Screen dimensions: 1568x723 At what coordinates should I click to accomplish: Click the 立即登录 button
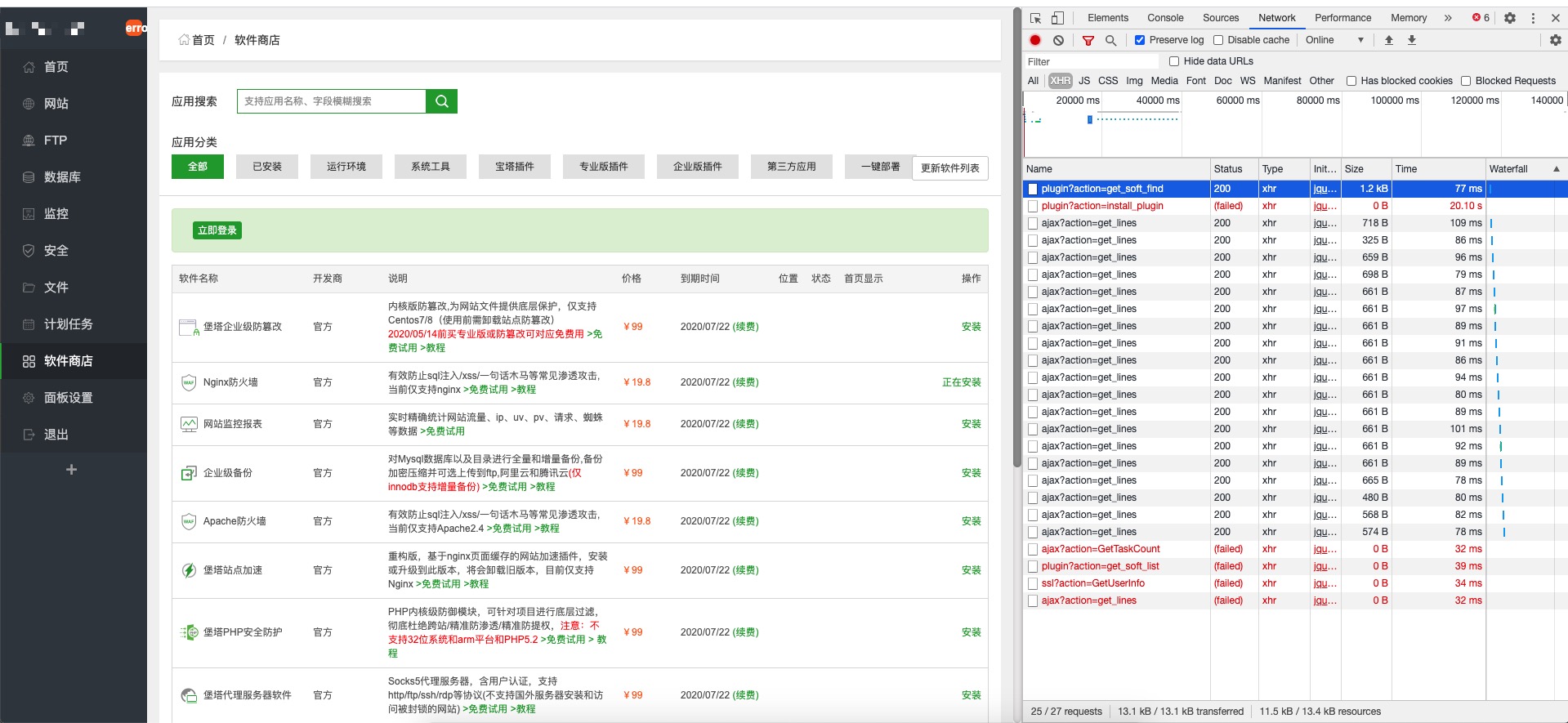pyautogui.click(x=217, y=230)
